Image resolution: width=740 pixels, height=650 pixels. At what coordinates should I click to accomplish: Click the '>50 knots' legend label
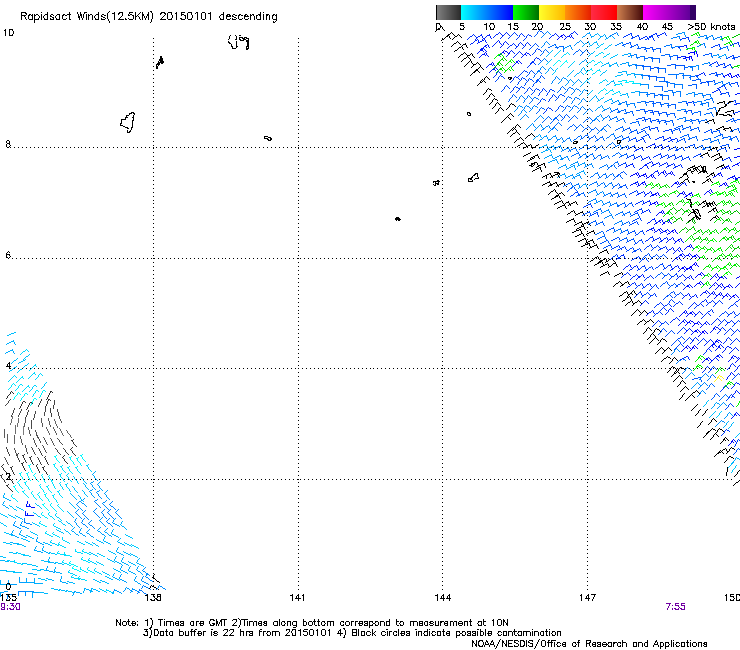click(x=711, y=27)
